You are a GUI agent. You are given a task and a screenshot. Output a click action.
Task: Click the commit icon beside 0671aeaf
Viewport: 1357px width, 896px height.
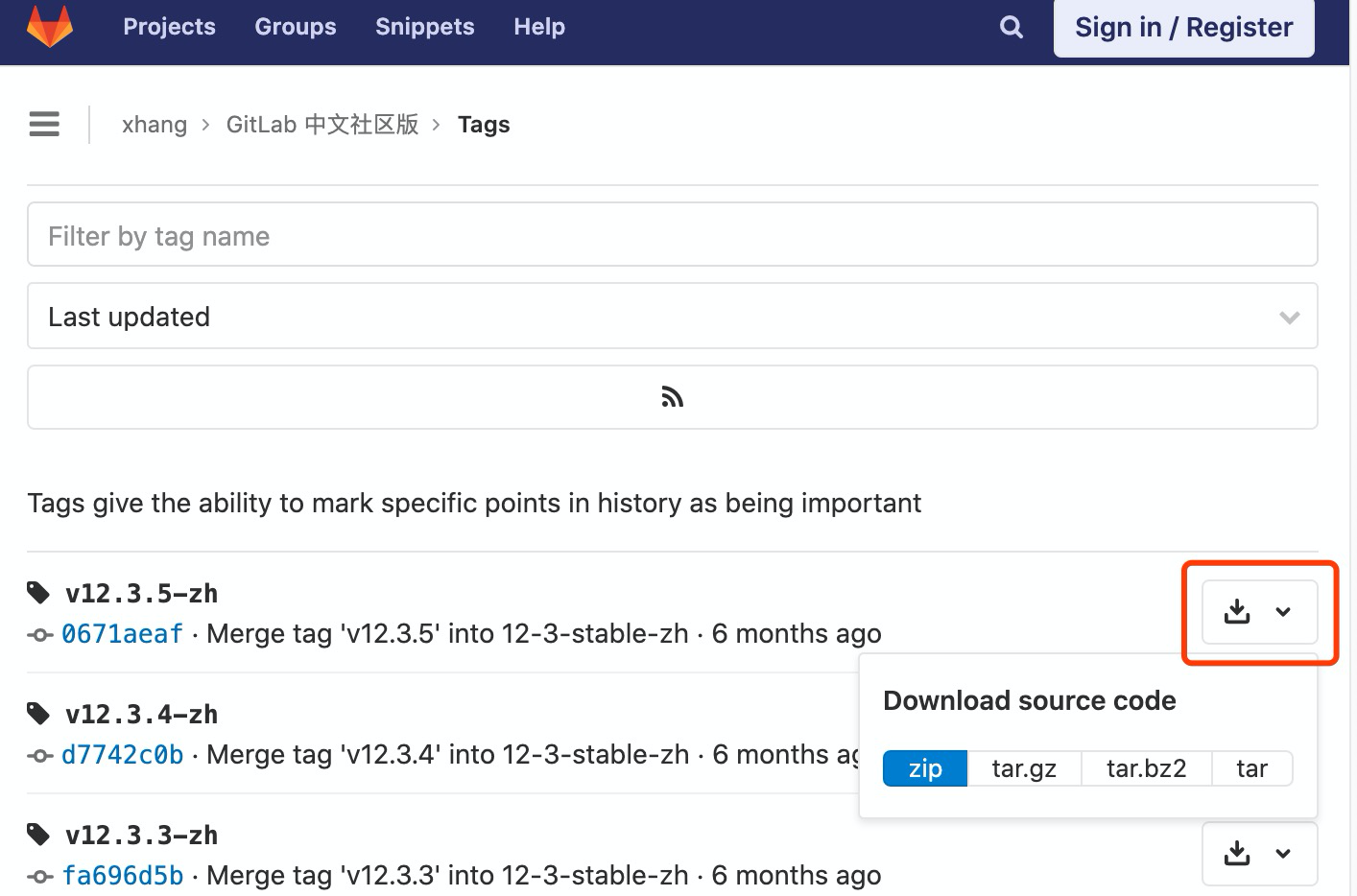[39, 634]
